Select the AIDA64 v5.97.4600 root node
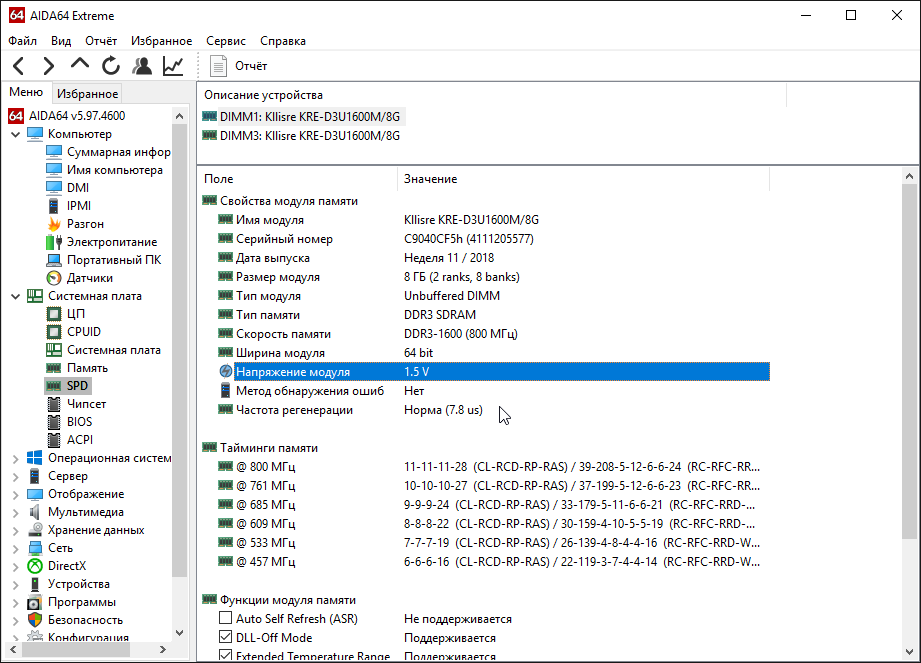Screen dimensions: 921x663 [x=77, y=116]
